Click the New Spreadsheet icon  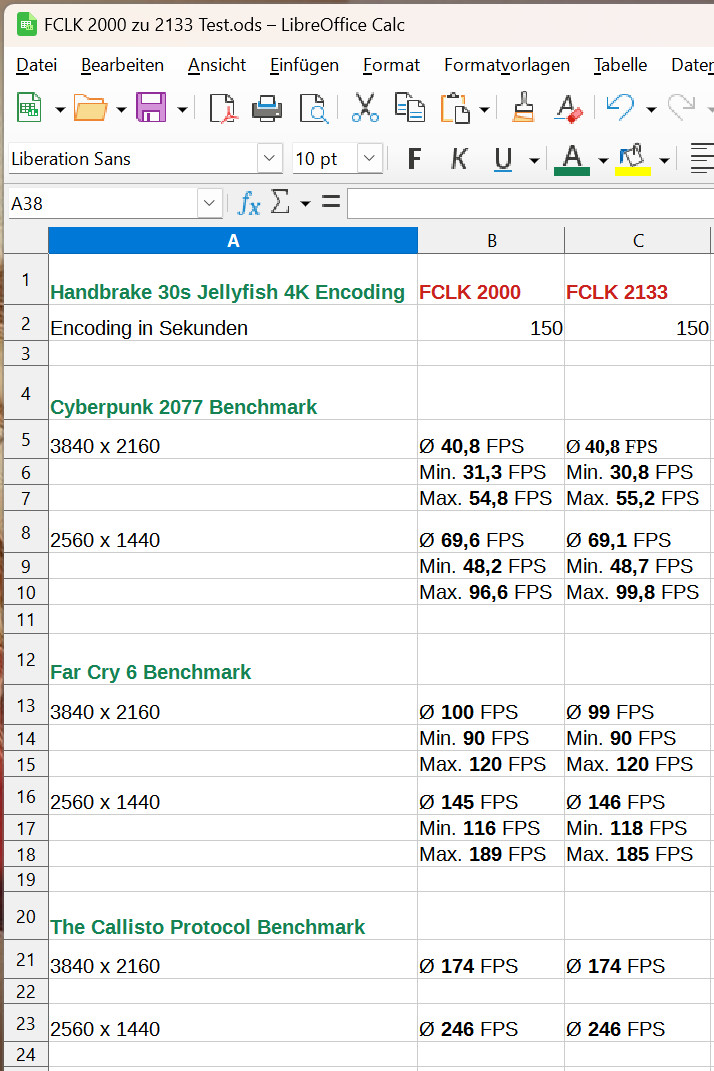pos(29,108)
